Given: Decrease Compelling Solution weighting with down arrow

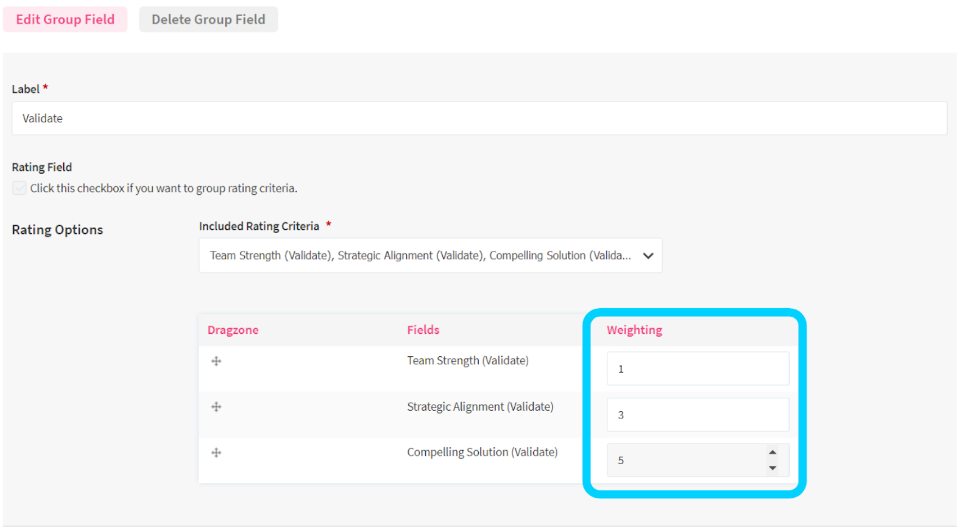Looking at the screenshot, I should point(772,468).
